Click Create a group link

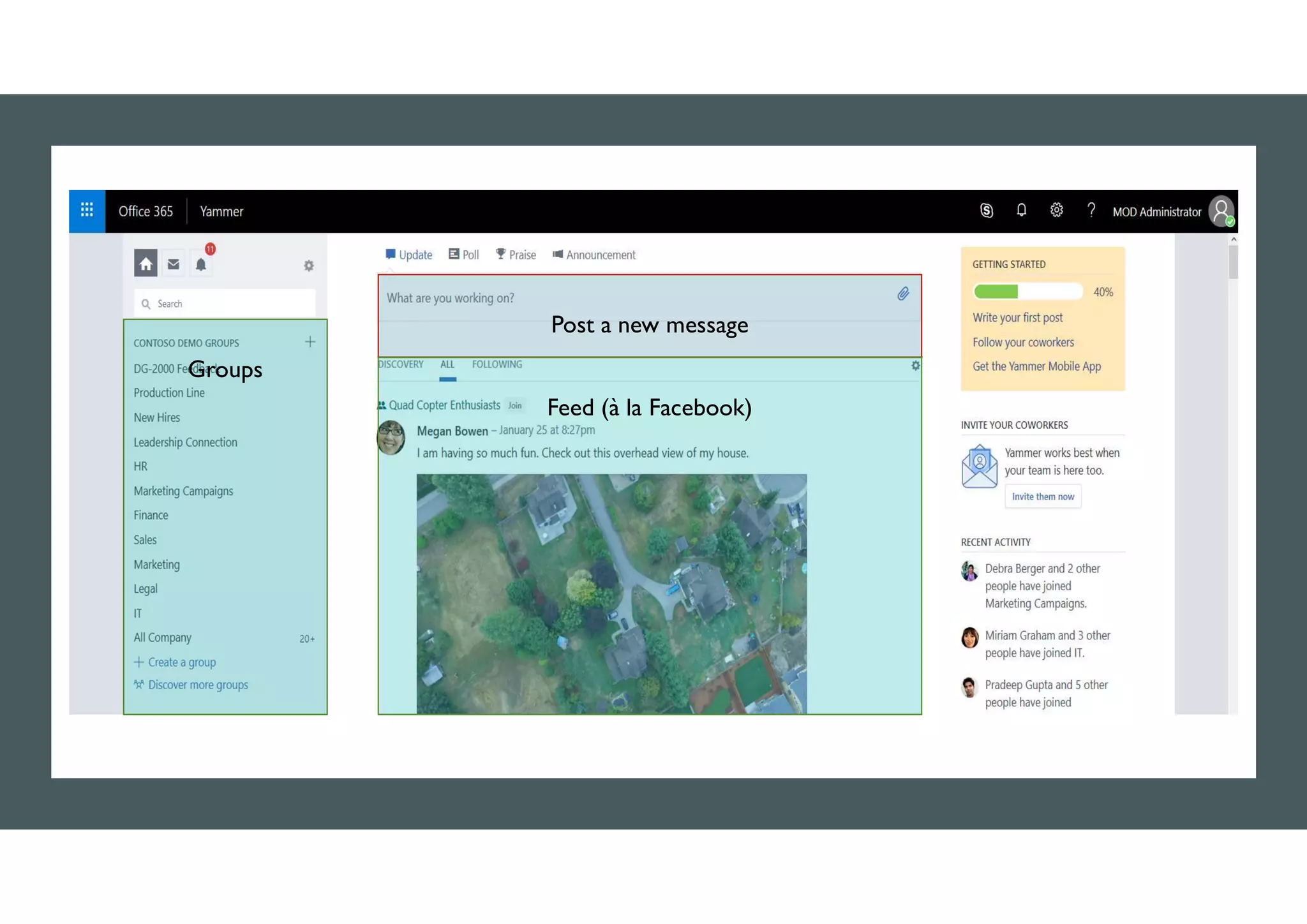pyautogui.click(x=175, y=662)
